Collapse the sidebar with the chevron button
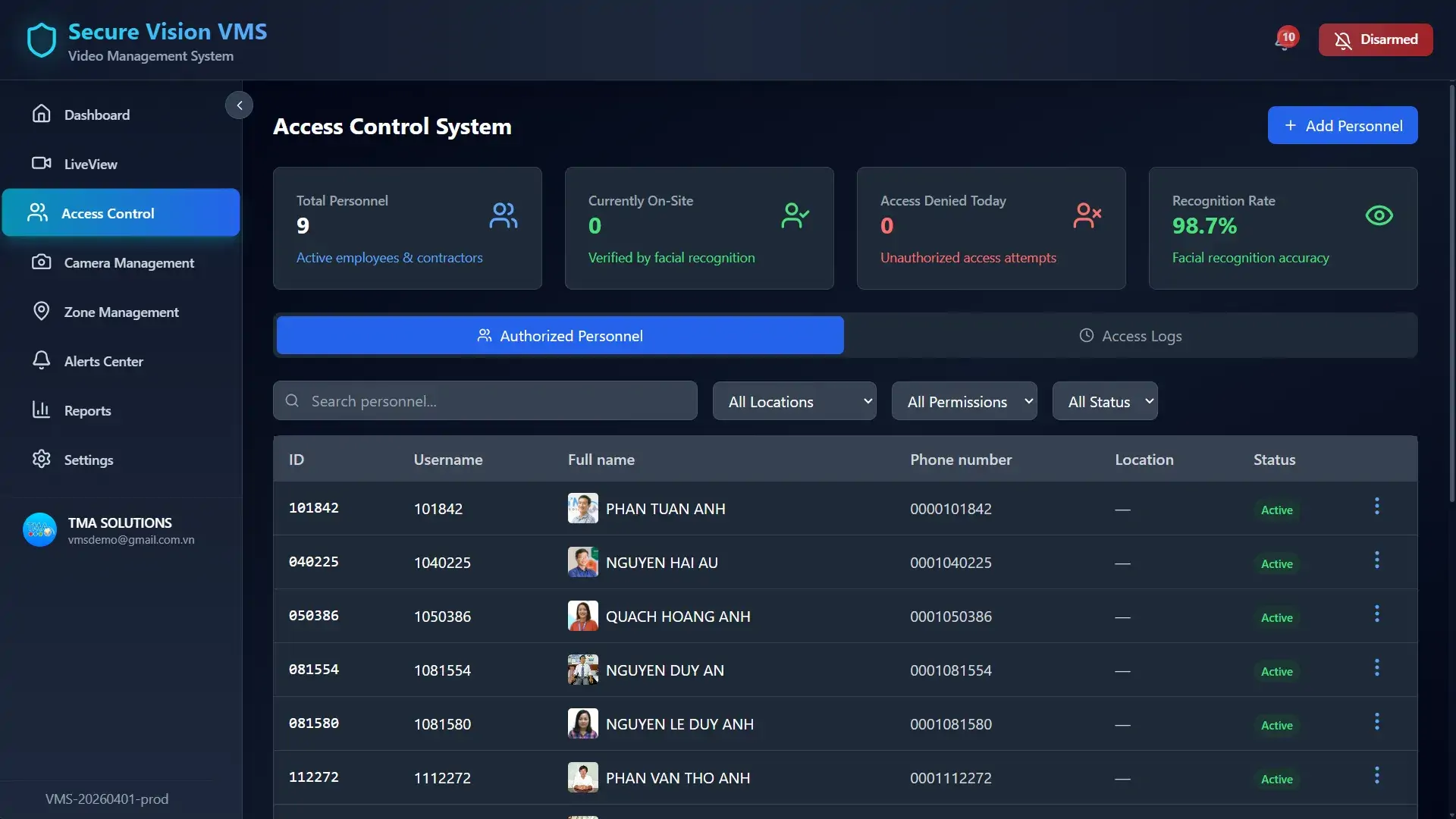Screen dimensions: 1456x819 240,105
